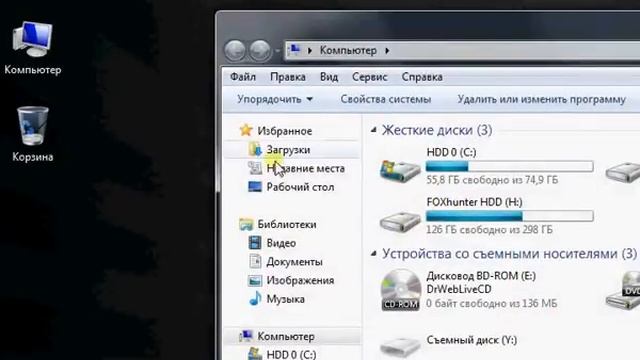Click the Библиотеки icon
The height and width of the screenshot is (360, 640).
[x=246, y=224]
